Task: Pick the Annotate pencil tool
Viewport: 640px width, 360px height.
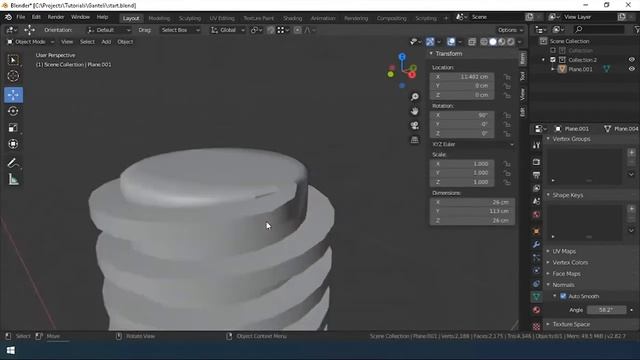Action: 13,163
